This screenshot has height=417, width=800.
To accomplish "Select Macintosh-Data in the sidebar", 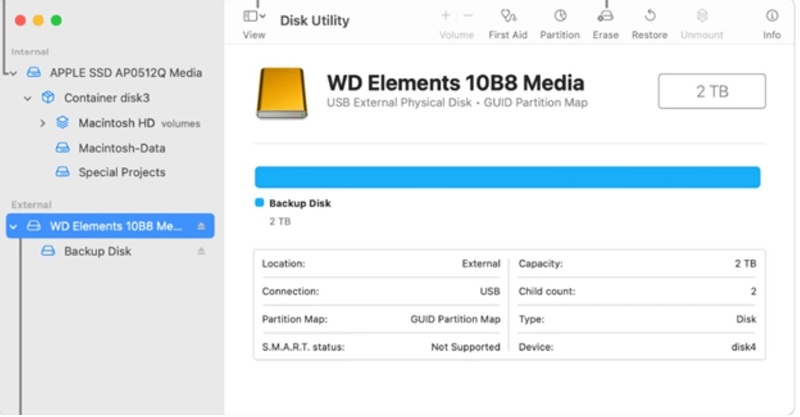I will click(121, 148).
